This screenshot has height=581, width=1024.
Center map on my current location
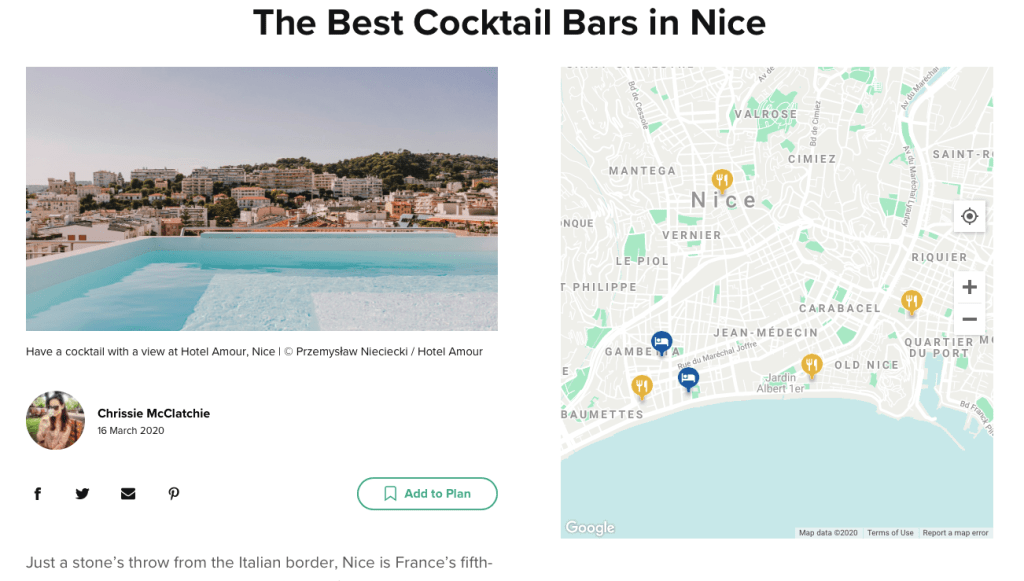(x=969, y=216)
